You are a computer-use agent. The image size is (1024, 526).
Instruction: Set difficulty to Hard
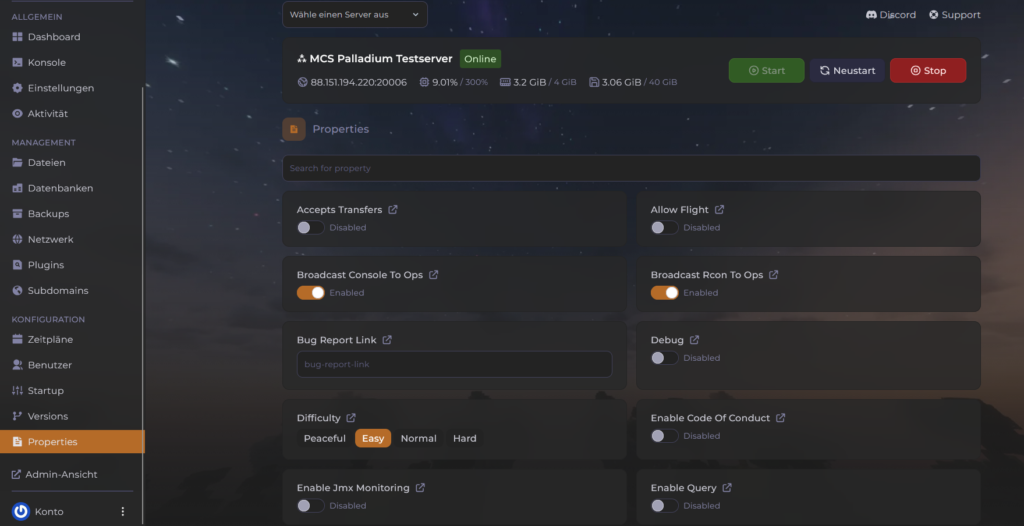[464, 438]
